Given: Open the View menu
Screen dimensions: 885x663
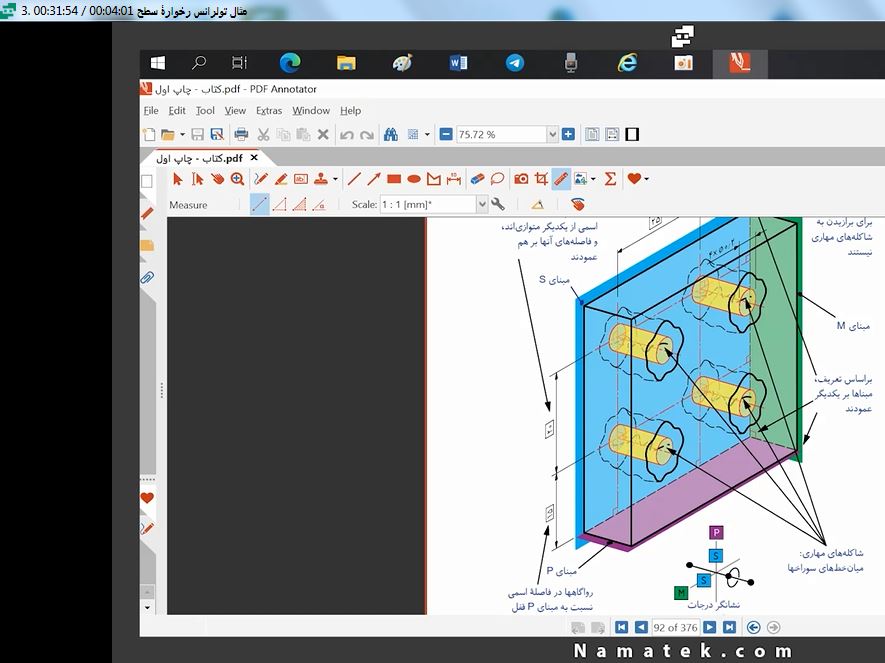Looking at the screenshot, I should [x=235, y=111].
